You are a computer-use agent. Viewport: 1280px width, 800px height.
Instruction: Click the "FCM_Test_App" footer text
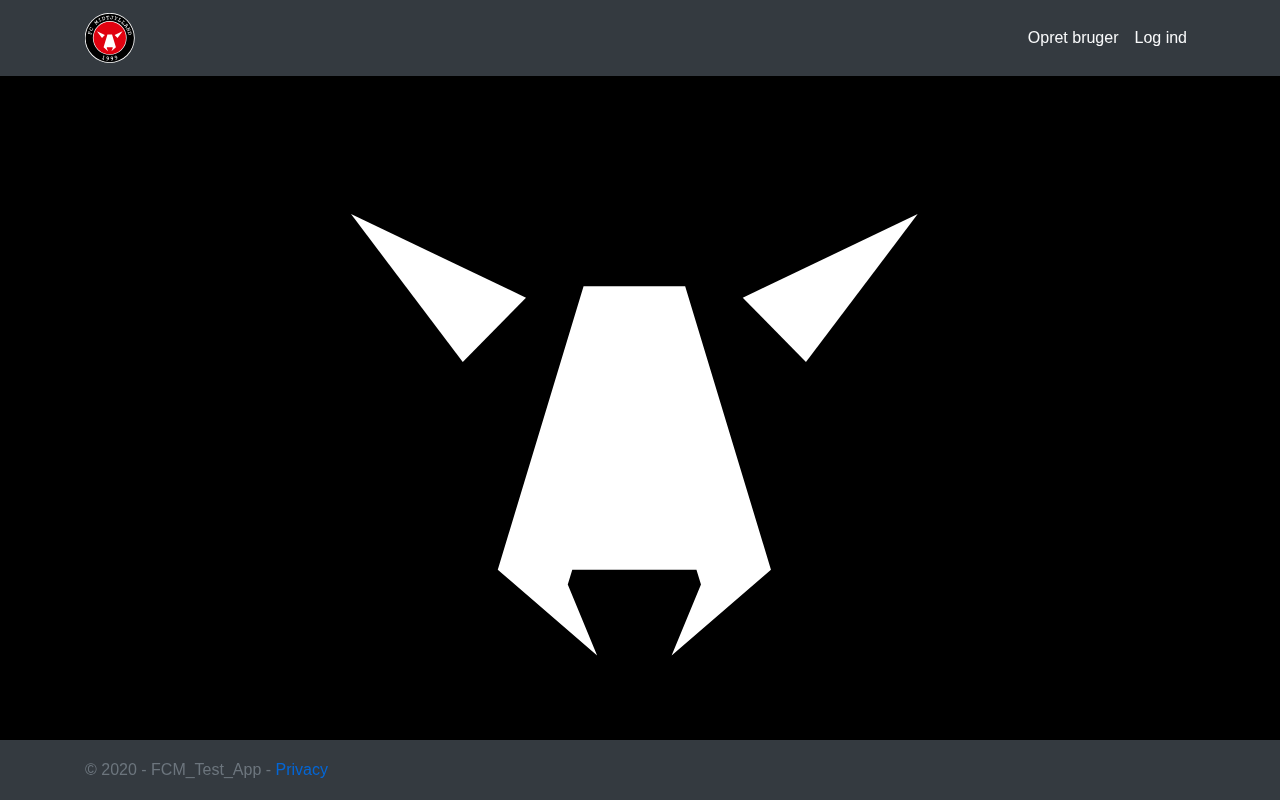(x=206, y=769)
